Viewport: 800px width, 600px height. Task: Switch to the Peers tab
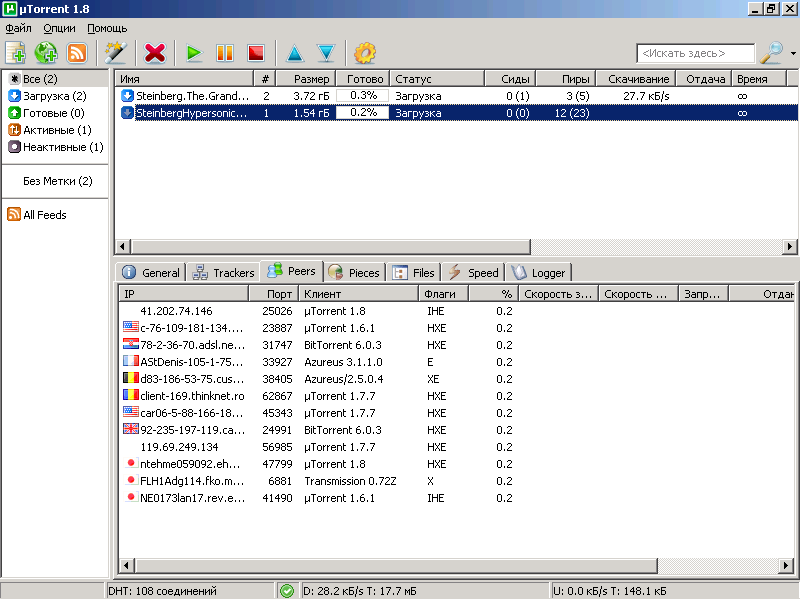(x=292, y=271)
